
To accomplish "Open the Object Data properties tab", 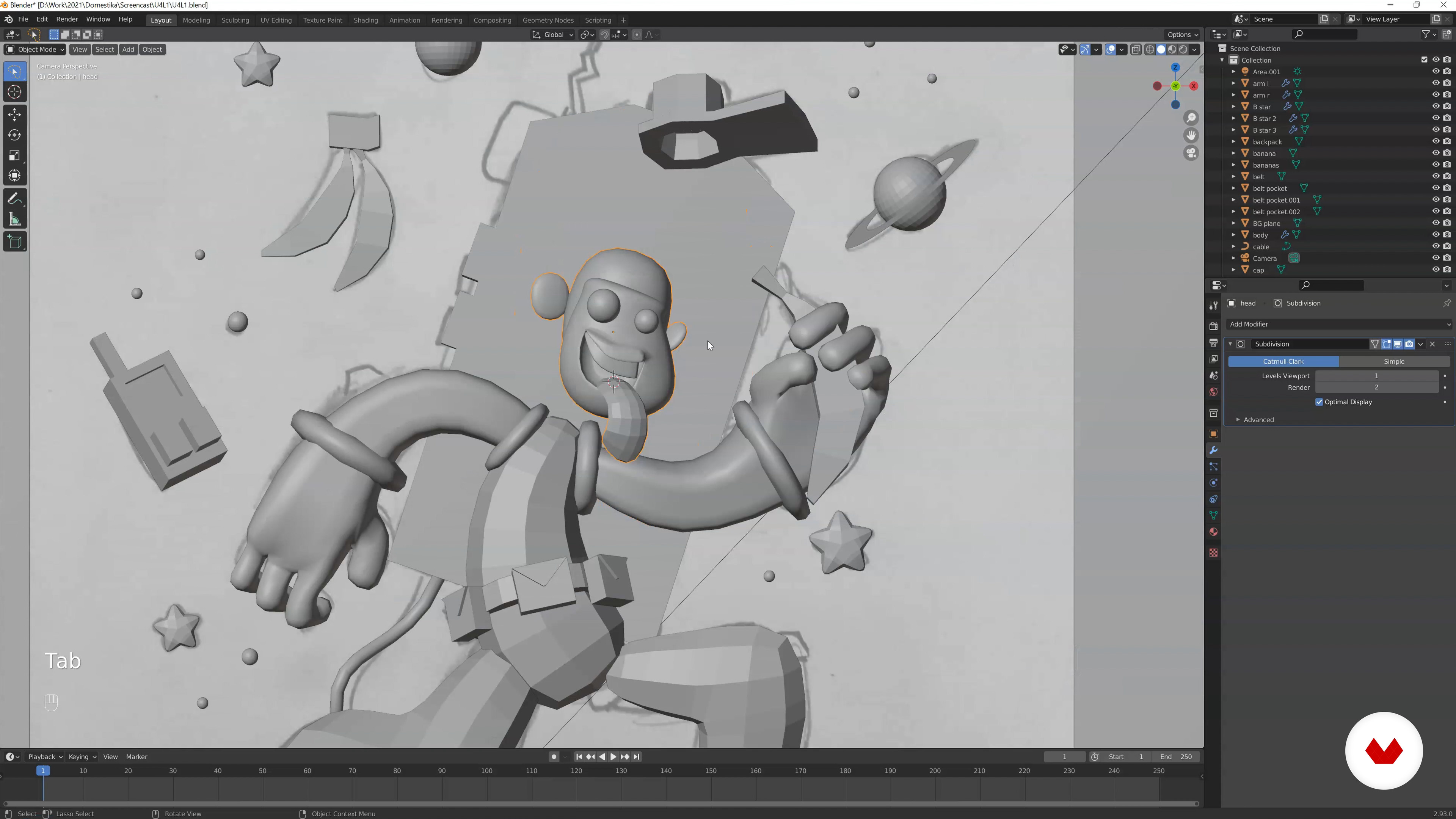I will coord(1213,516).
